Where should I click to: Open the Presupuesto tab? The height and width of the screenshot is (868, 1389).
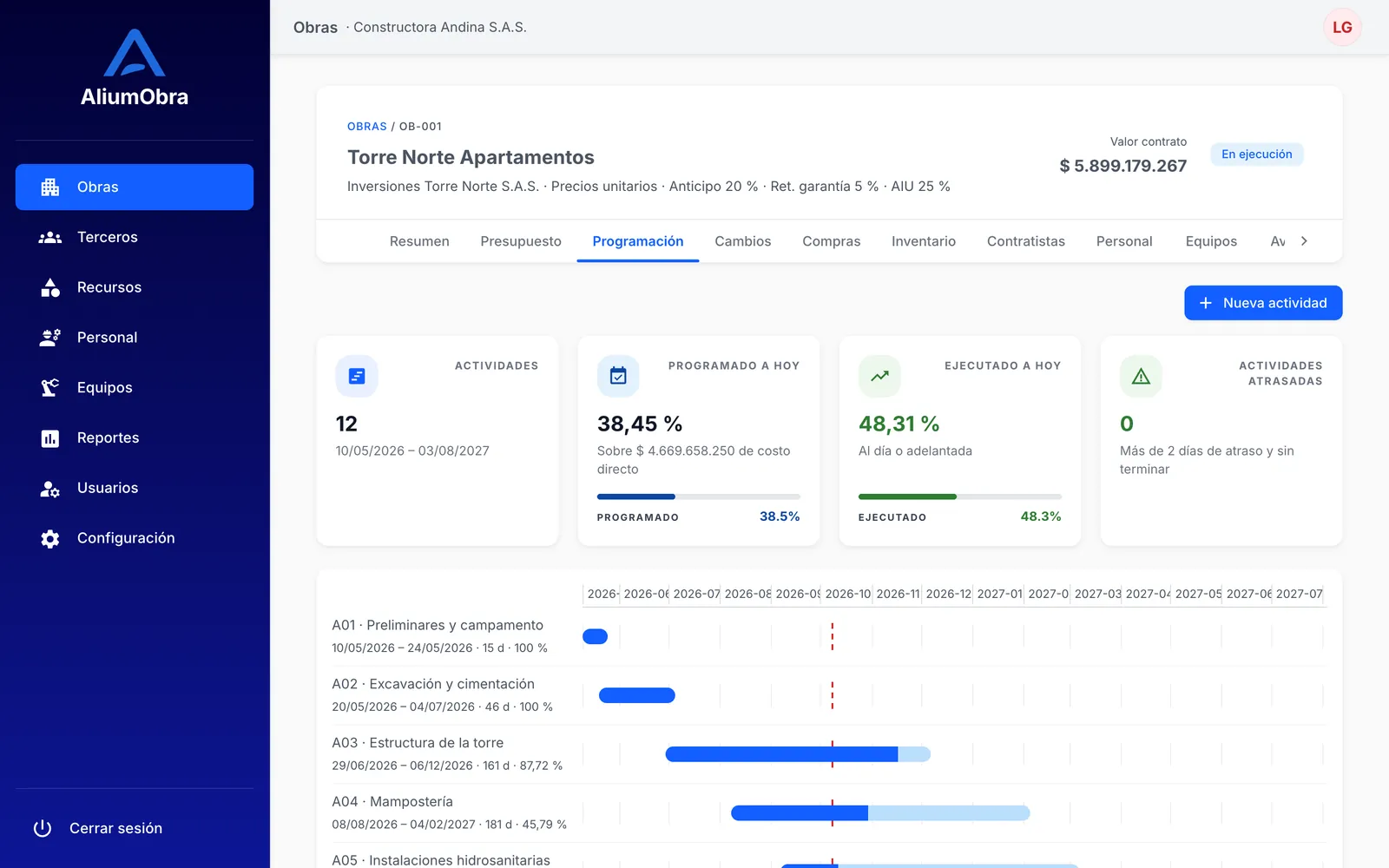[521, 241]
